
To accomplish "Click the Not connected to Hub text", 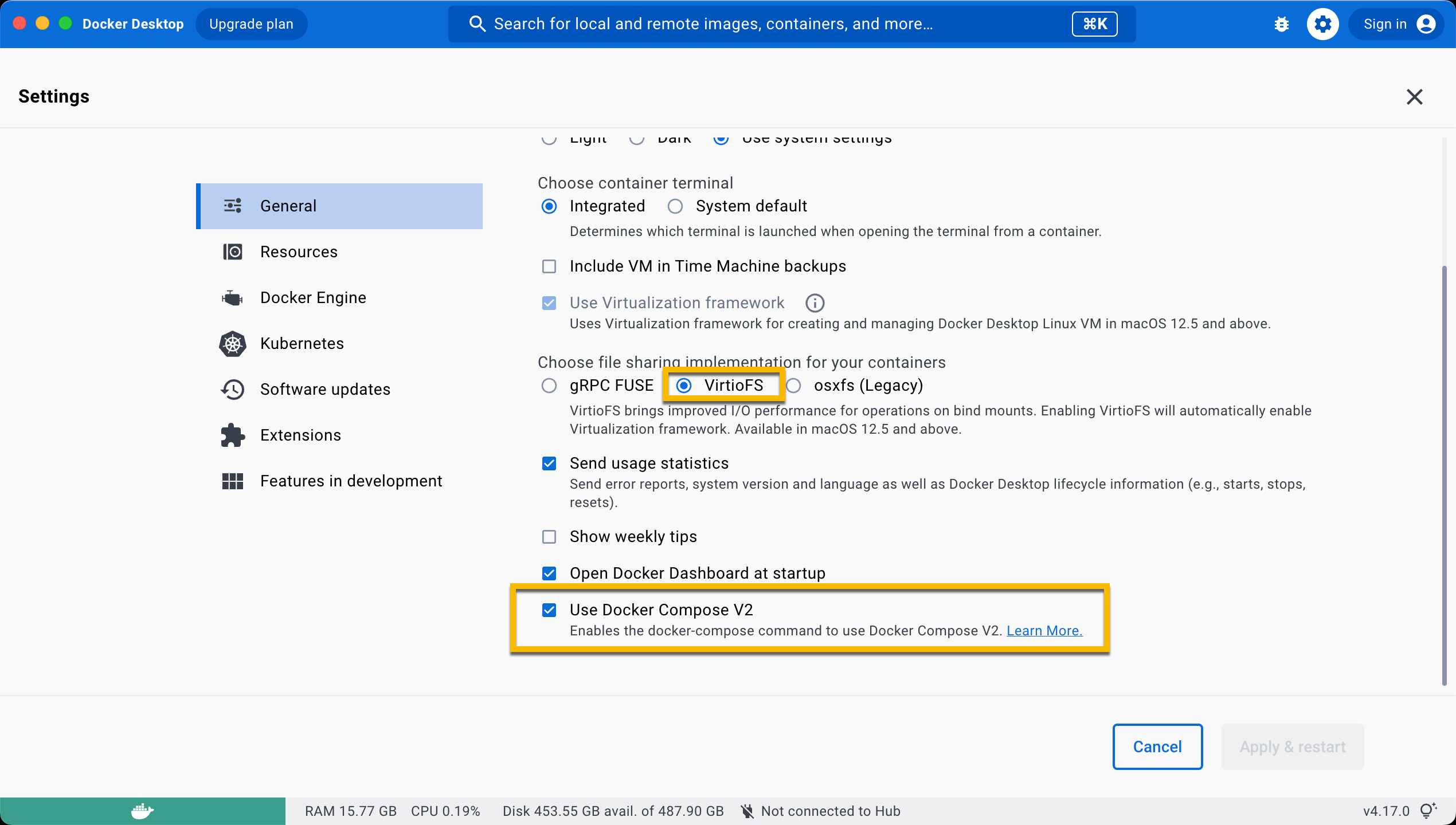I will coord(831,811).
